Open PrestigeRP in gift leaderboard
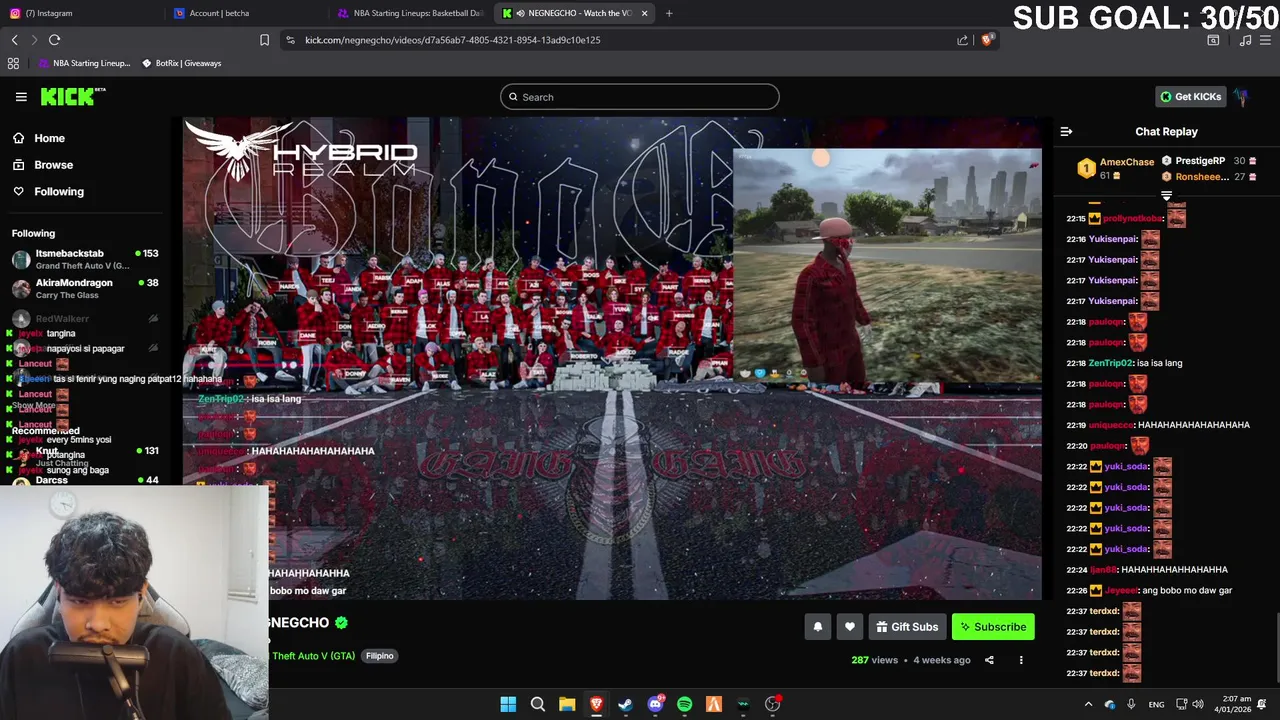The image size is (1280, 720). point(1200,161)
